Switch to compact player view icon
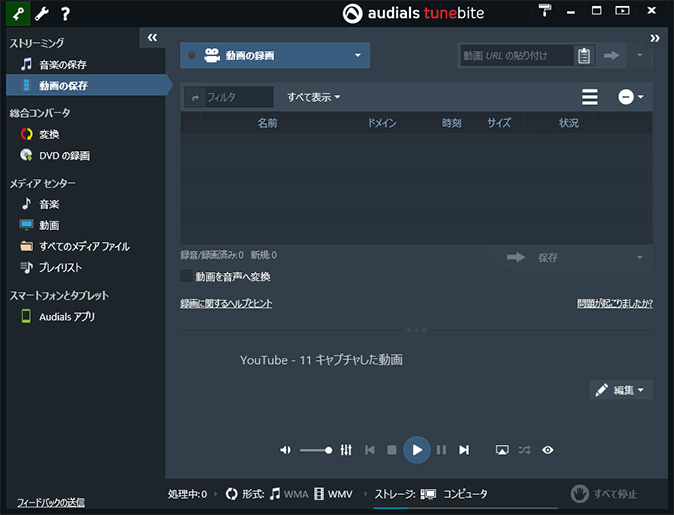Screen dimensions: 674x515 coord(622,10)
